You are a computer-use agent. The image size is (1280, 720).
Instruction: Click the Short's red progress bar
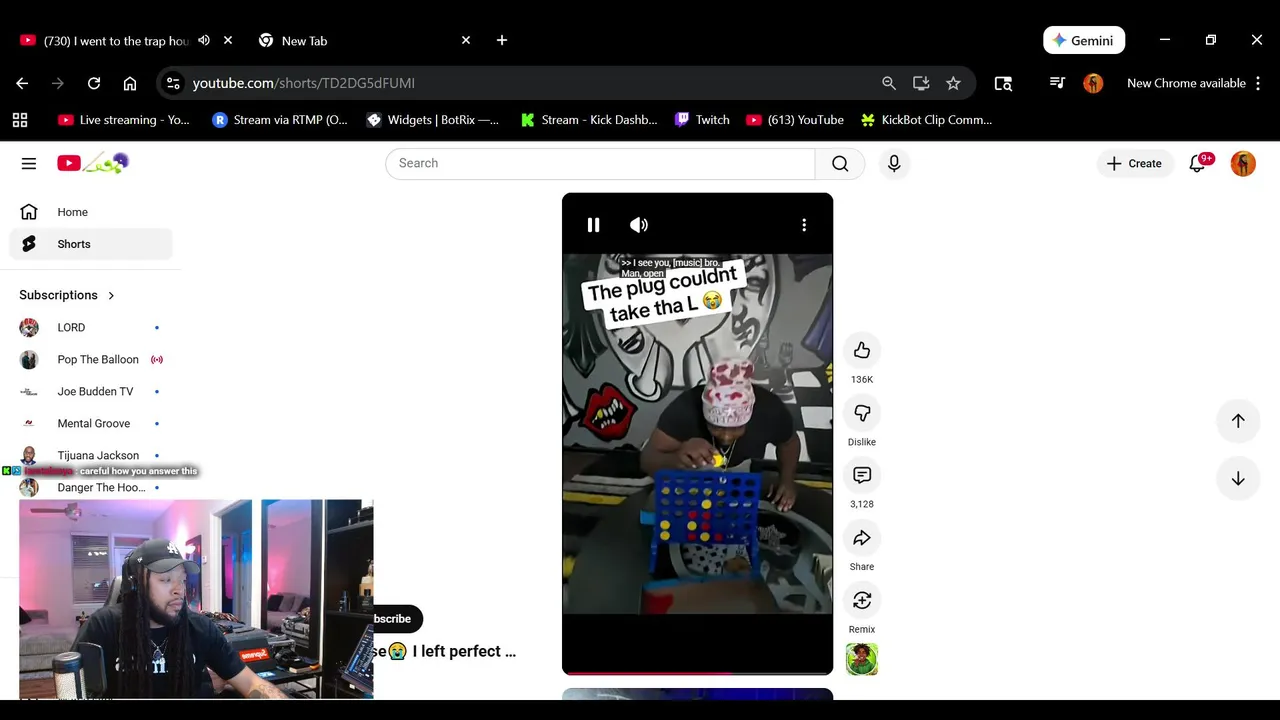click(x=697, y=673)
